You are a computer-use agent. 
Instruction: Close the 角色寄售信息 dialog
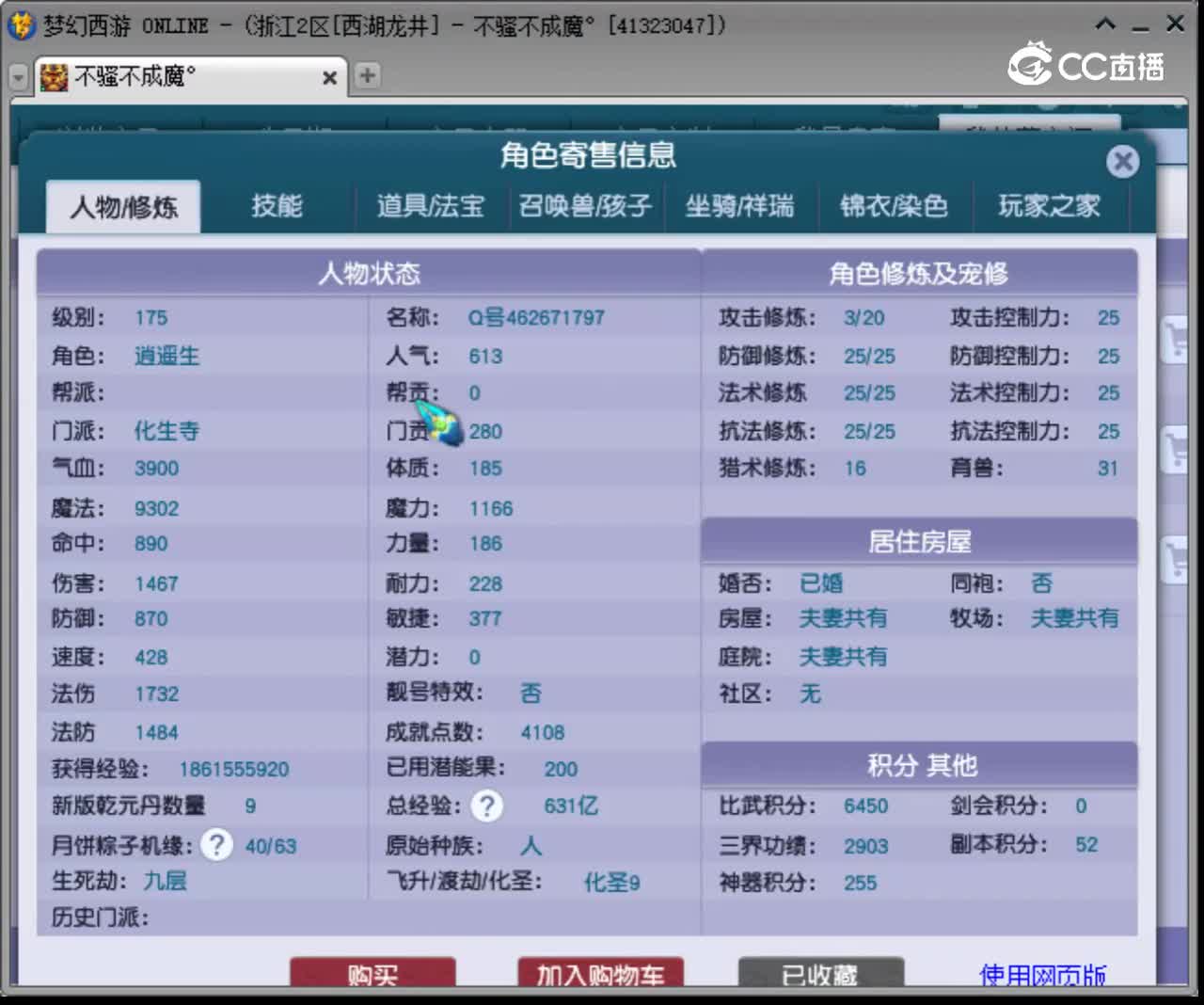pos(1122,161)
